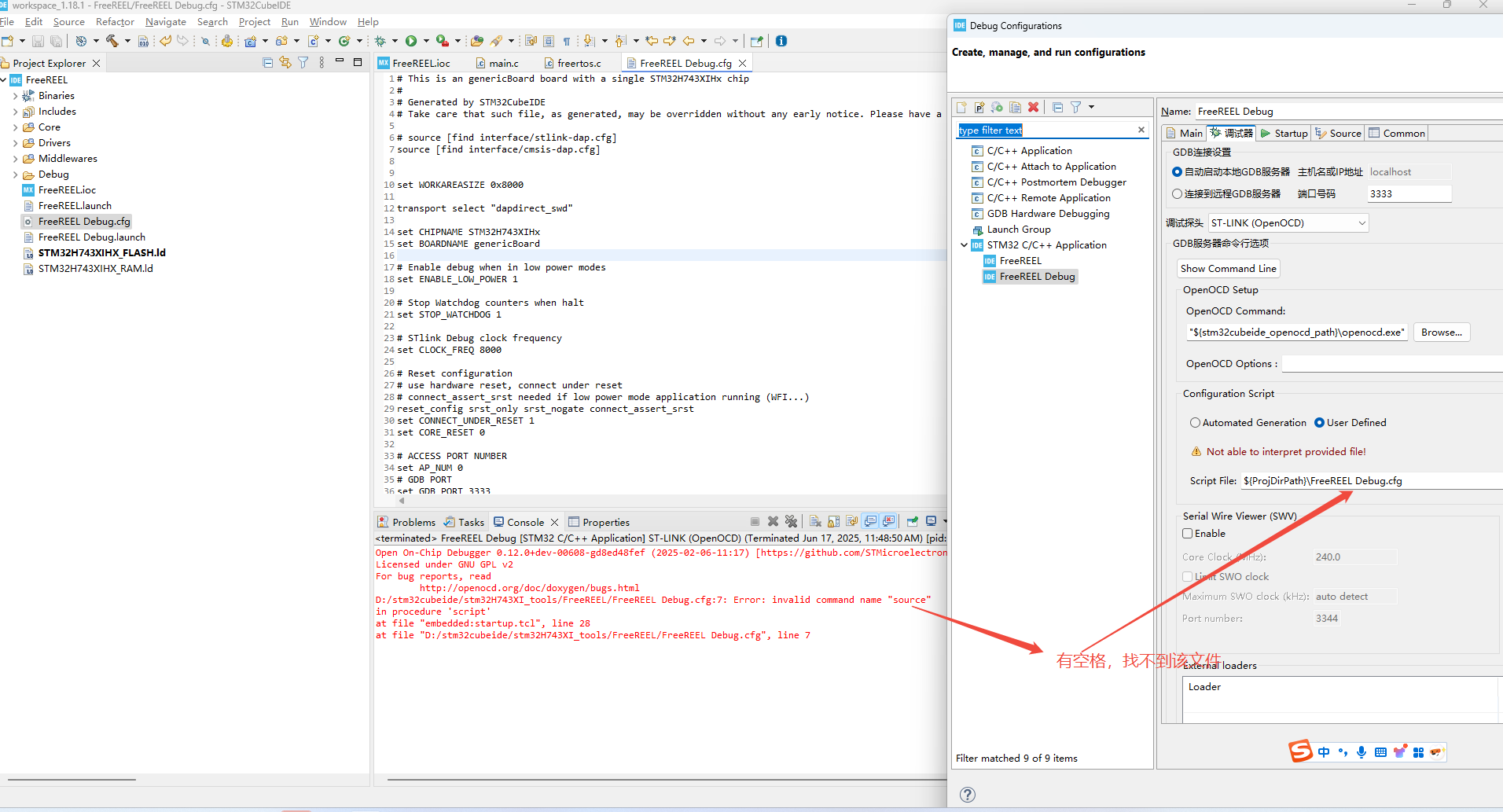Toggle Scroll Lock in Console toolbar
Image resolution: width=1503 pixels, height=812 pixels.
point(833,521)
